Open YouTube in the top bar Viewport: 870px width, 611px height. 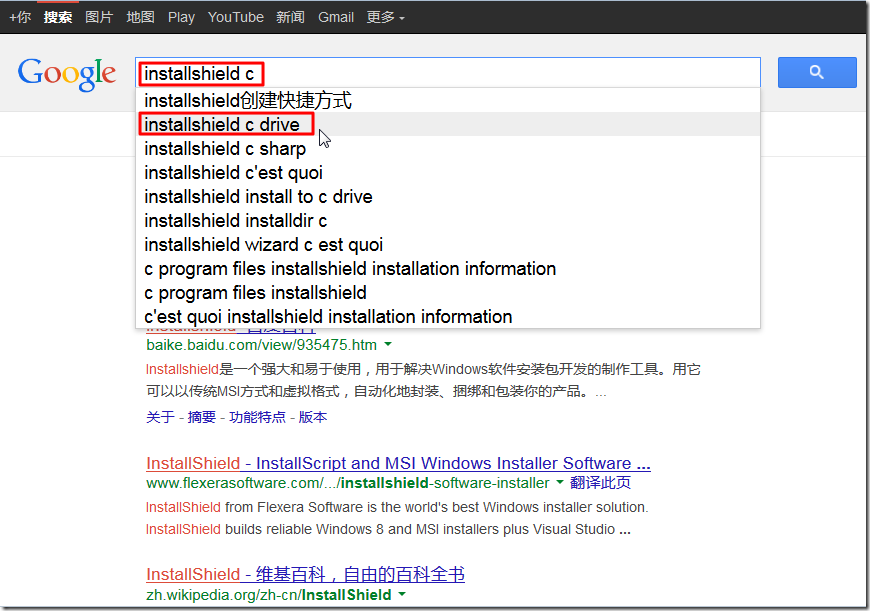(x=236, y=17)
